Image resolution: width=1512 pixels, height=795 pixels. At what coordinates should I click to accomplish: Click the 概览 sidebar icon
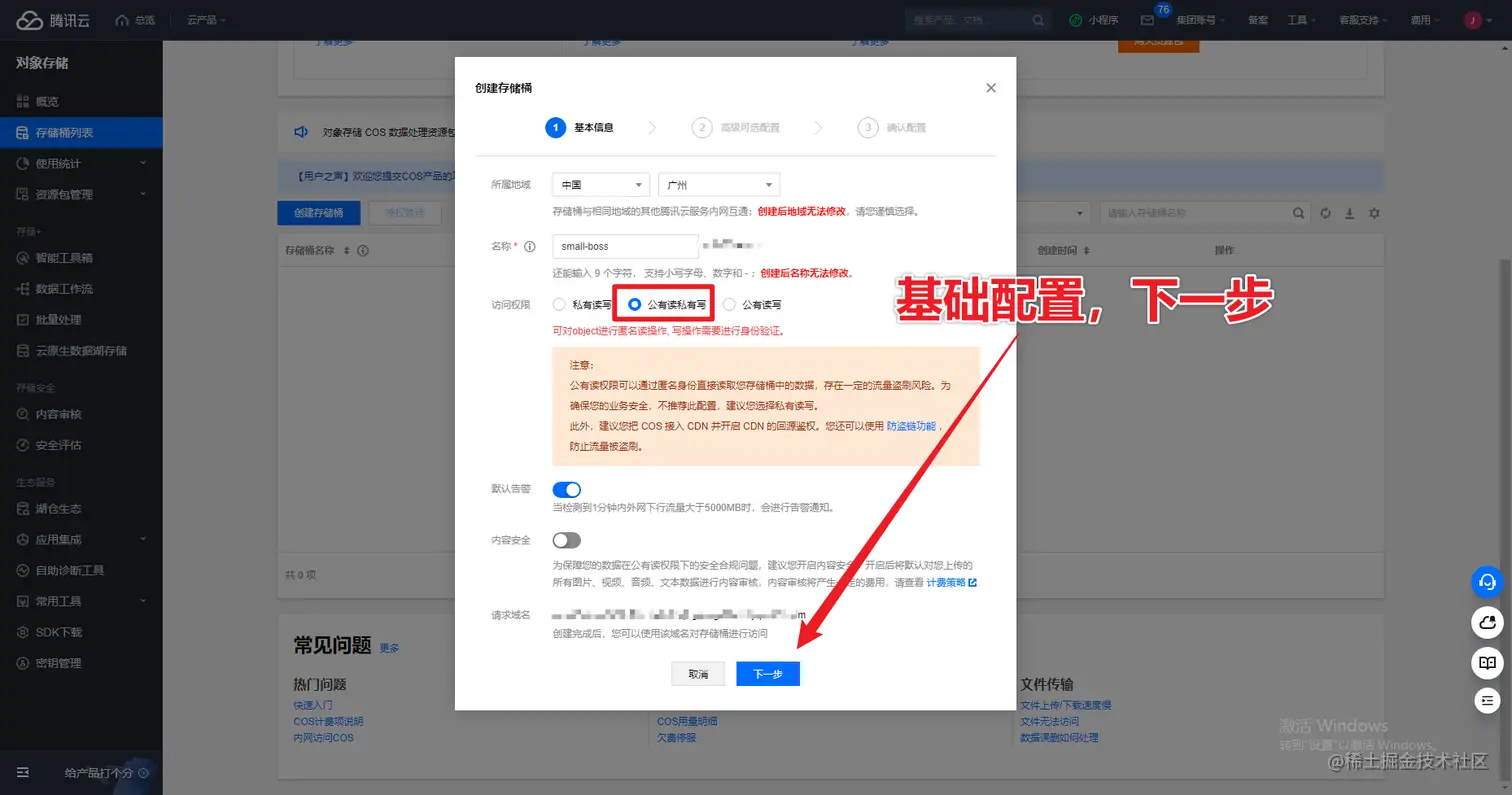pyautogui.click(x=23, y=102)
